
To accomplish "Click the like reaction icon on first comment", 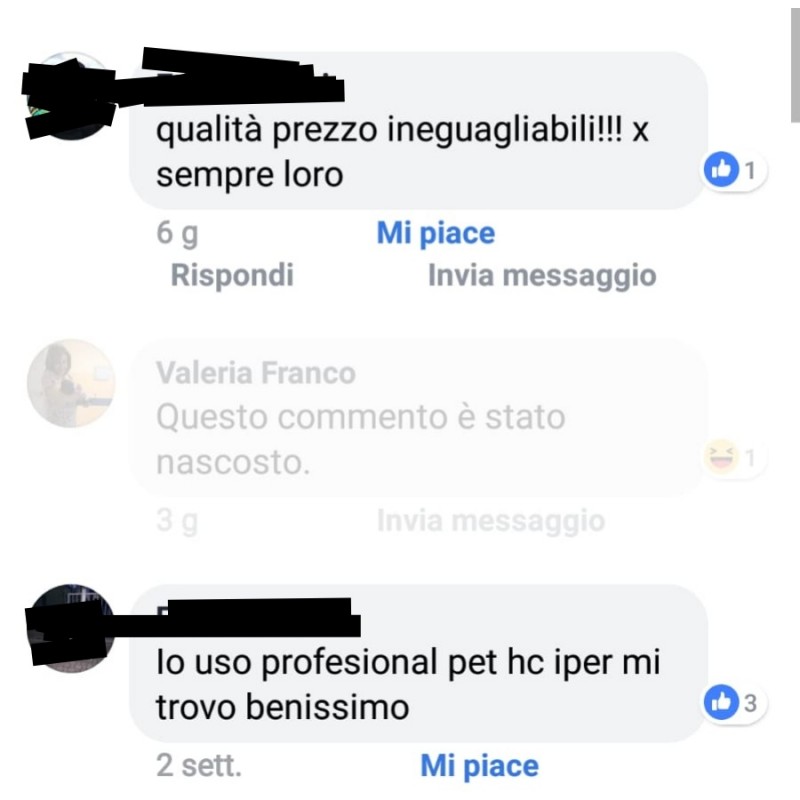I will point(721,169).
